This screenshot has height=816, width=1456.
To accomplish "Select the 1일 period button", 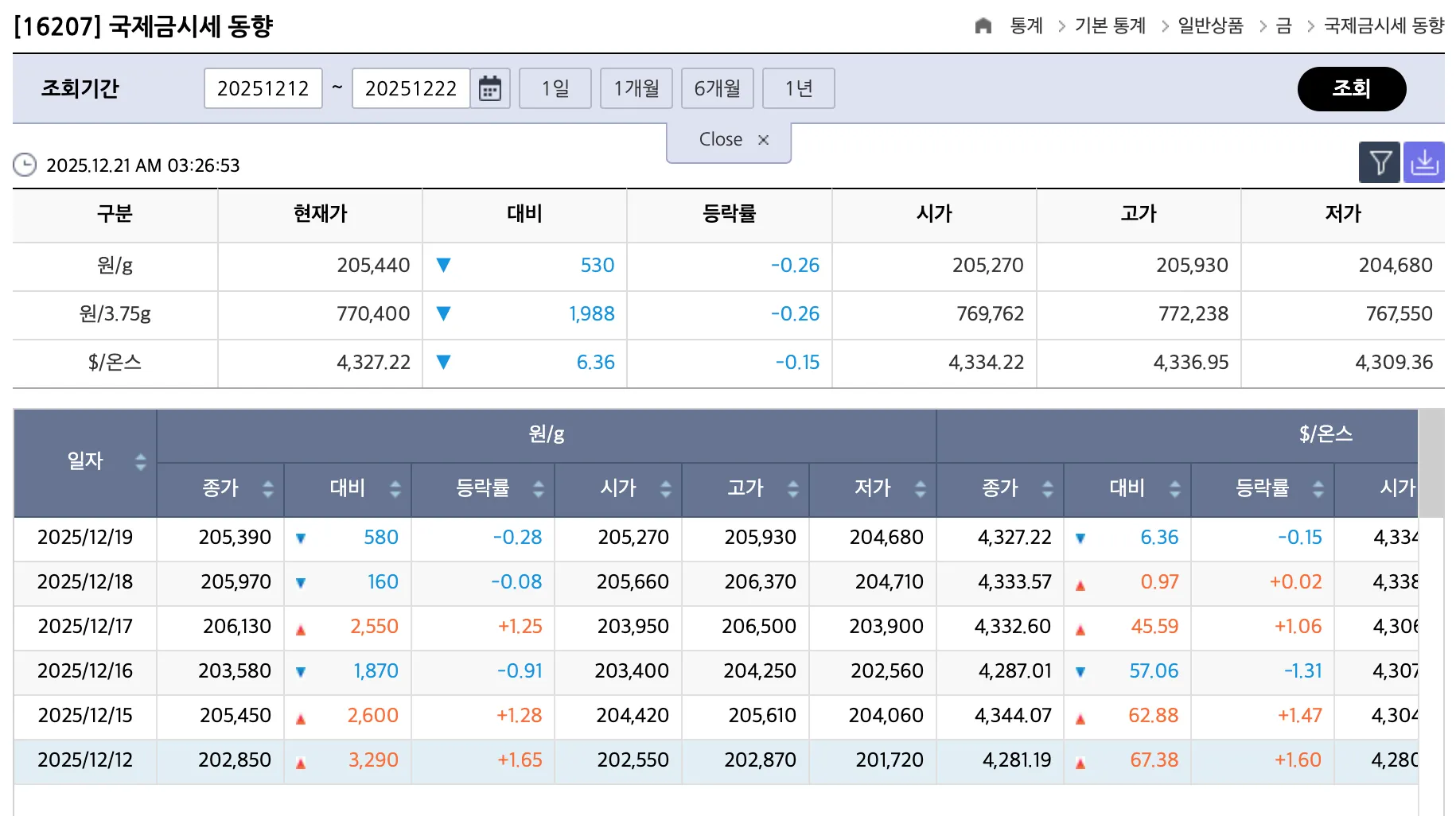I will (x=555, y=88).
